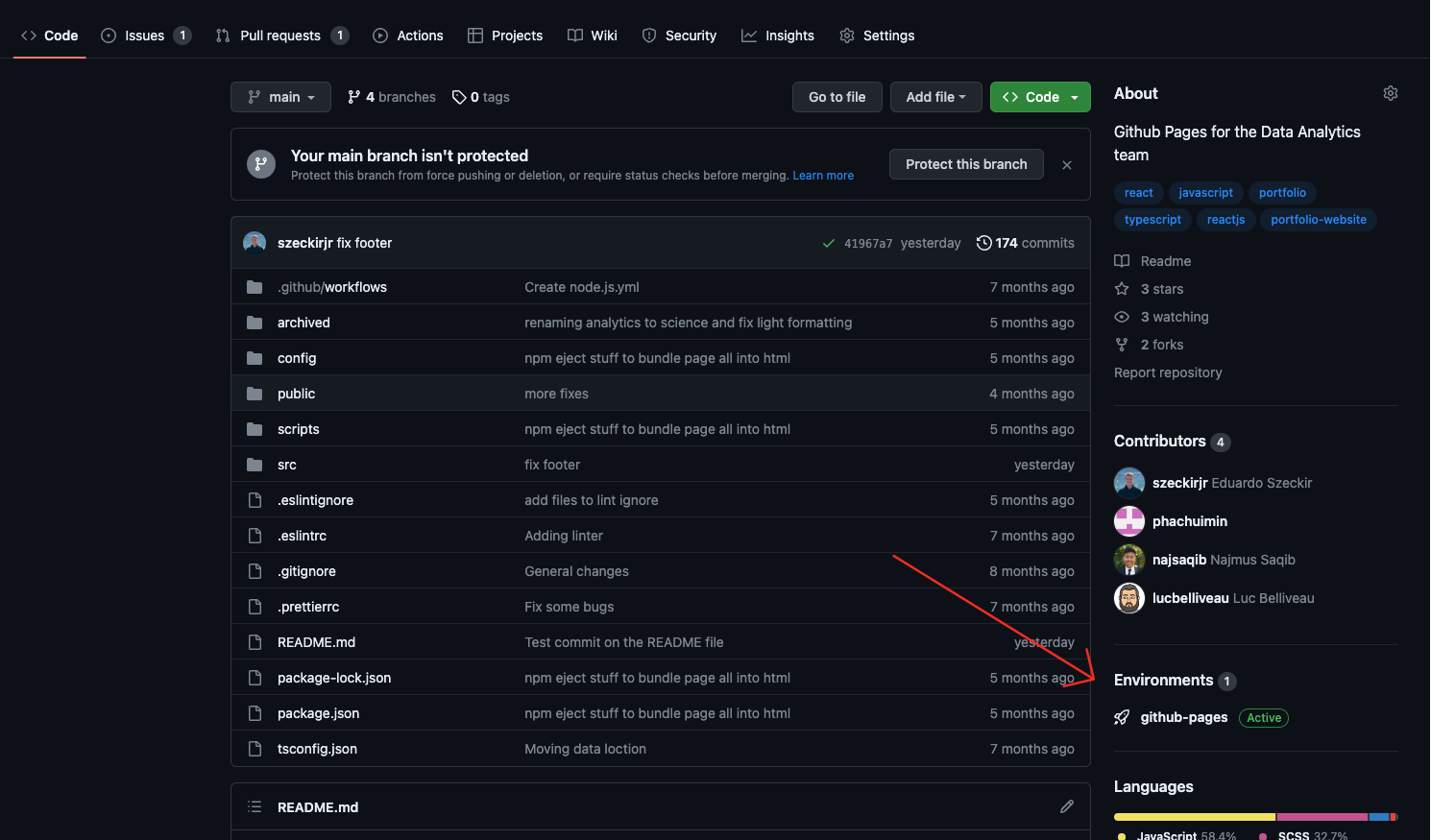This screenshot has height=840, width=1431.
Task: Open the public folder
Action: pos(296,394)
